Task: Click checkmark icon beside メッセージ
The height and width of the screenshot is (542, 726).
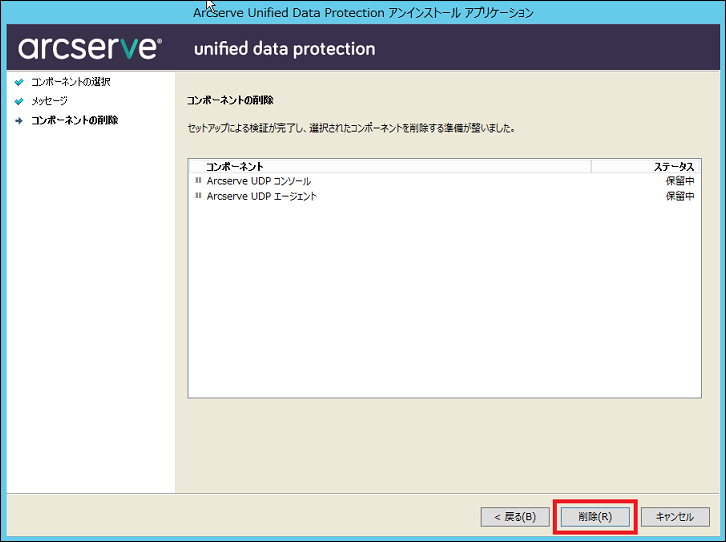Action: (19, 101)
